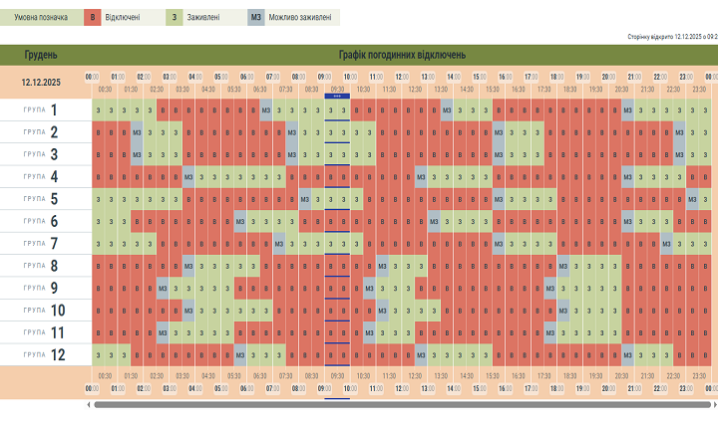The width and height of the screenshot is (718, 428).
Task: Click the horizontal scrollbar left arrow
Action: 88,405
